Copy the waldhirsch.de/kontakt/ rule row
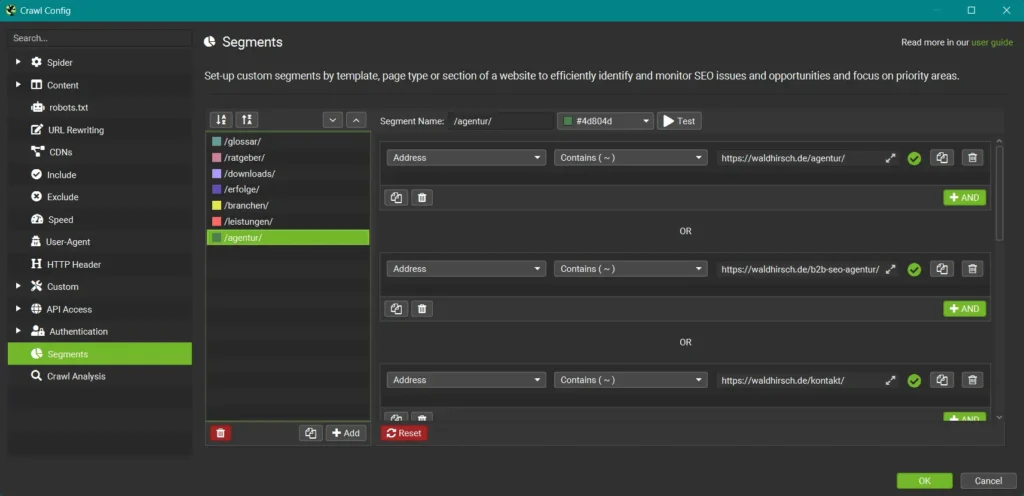This screenshot has height=496, width=1024. tap(942, 380)
